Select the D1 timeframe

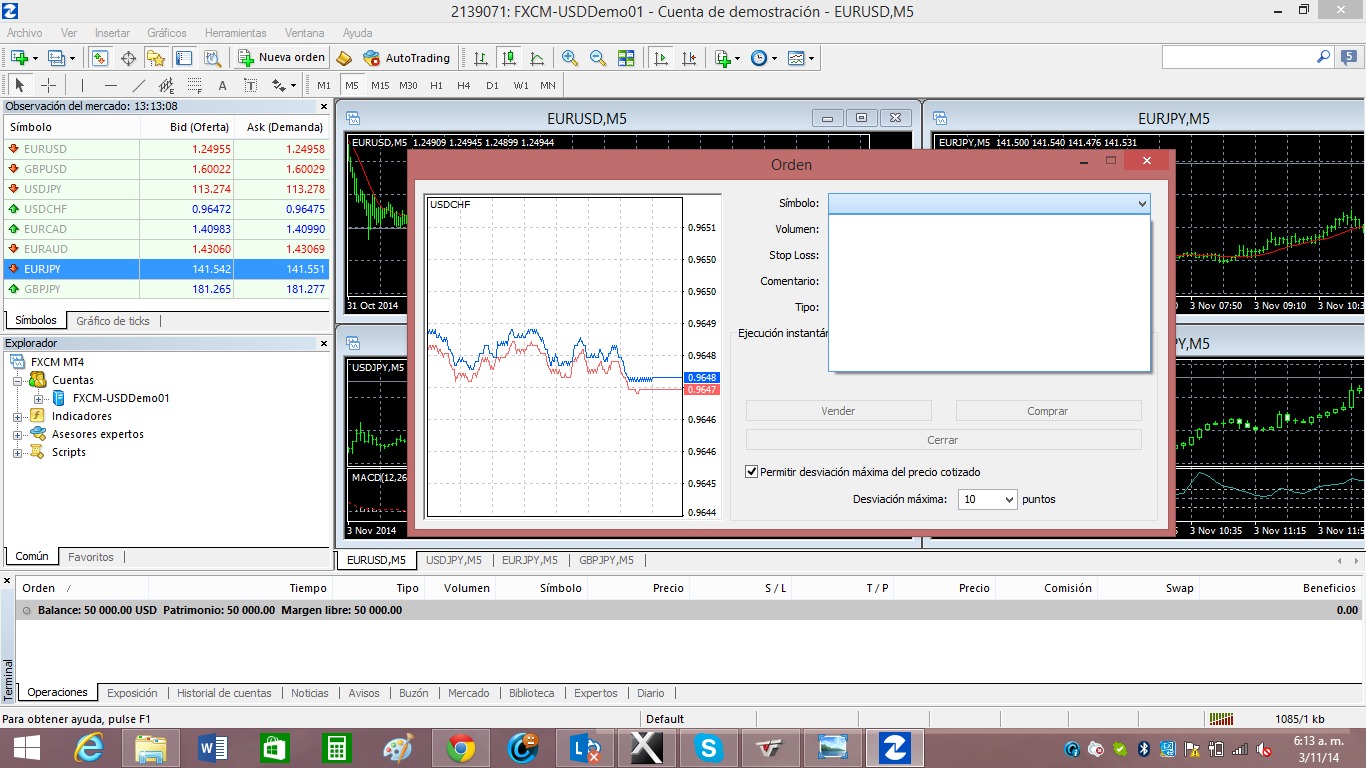click(492, 85)
